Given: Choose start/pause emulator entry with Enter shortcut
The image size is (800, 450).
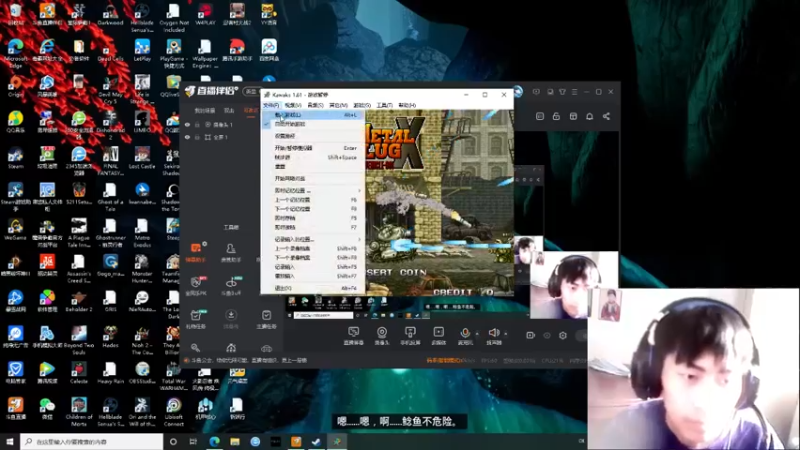Looking at the screenshot, I should point(313,148).
